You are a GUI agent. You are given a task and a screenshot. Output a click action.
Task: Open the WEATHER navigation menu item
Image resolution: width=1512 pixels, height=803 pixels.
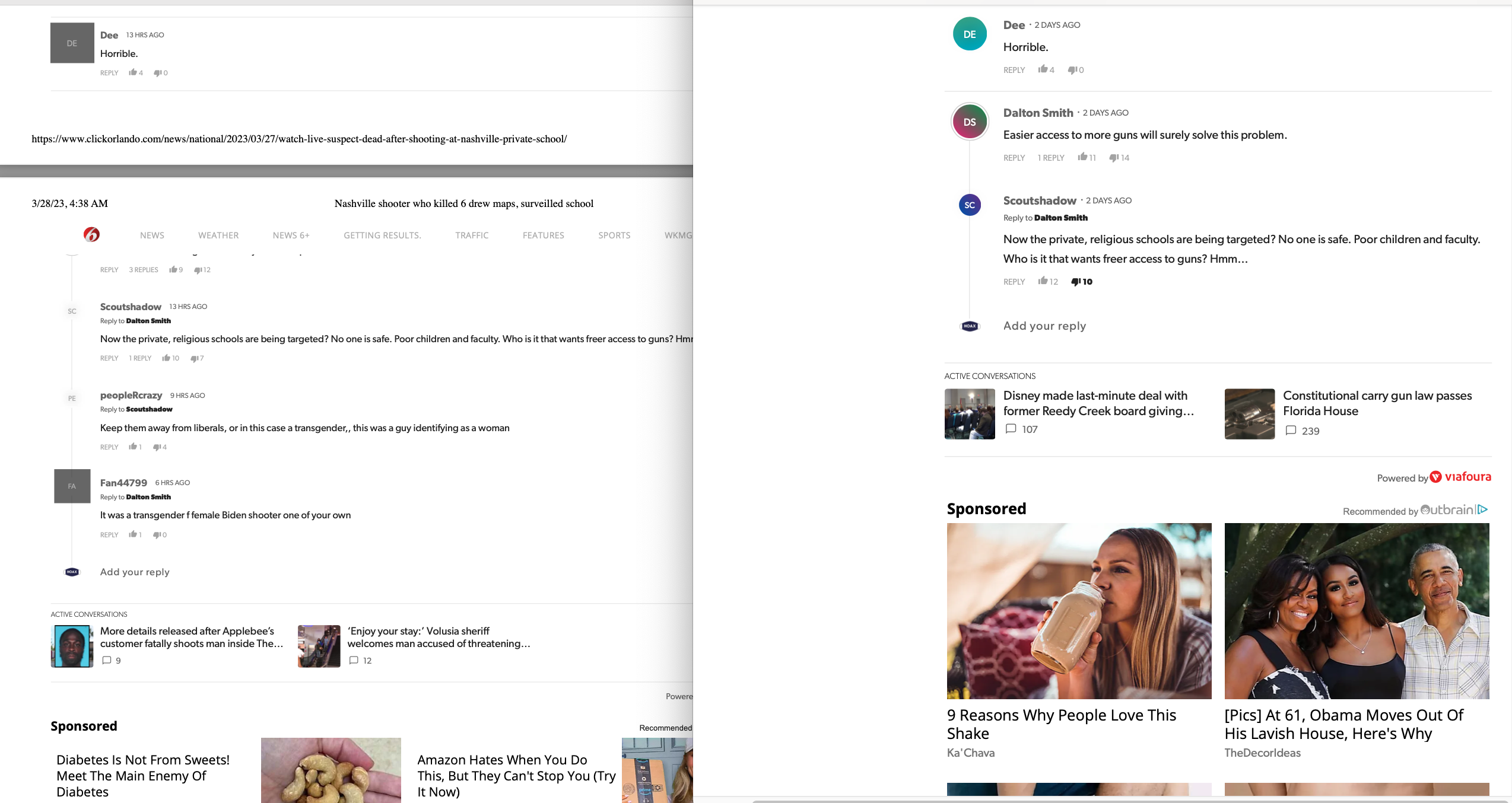pos(218,235)
